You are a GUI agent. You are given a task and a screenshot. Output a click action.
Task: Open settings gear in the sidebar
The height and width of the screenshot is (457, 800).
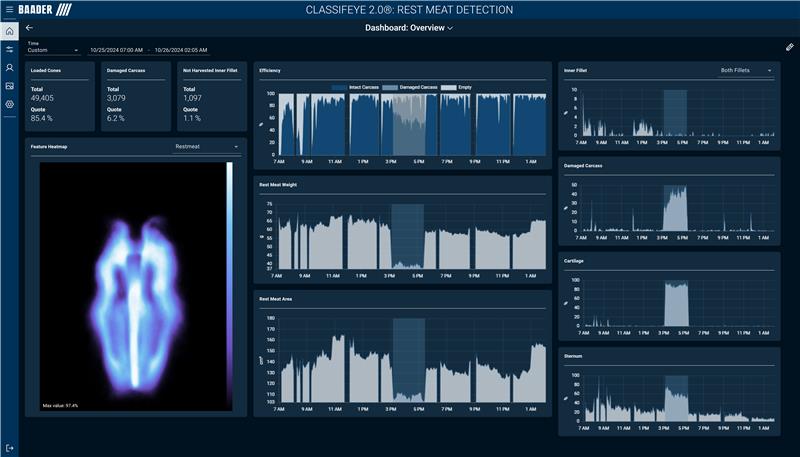click(x=10, y=104)
